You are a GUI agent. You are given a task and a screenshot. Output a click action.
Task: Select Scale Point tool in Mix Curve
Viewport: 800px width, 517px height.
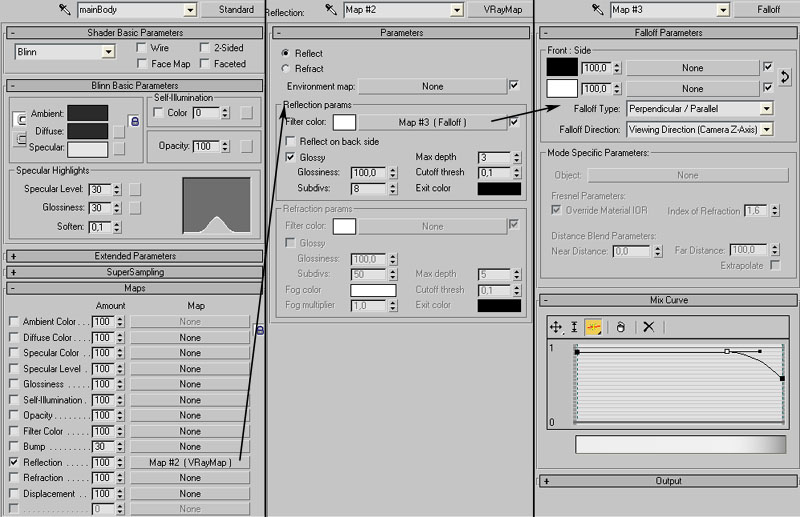pyautogui.click(x=574, y=327)
